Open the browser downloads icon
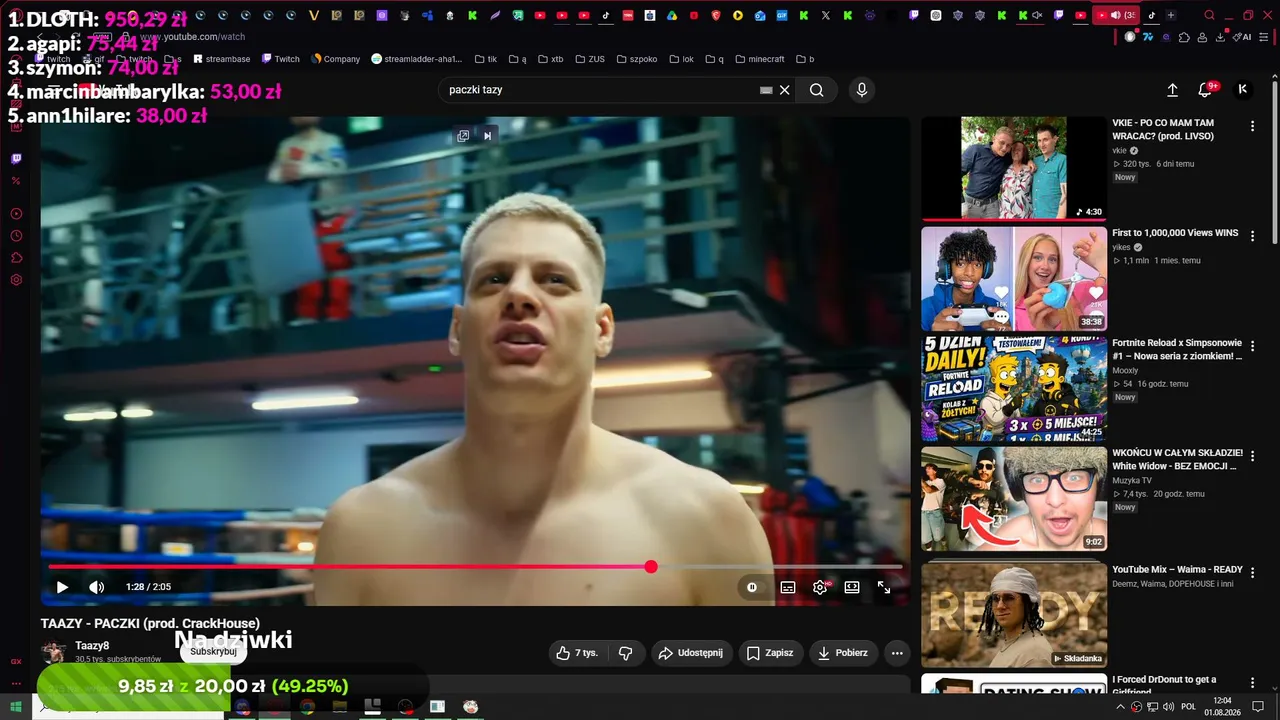The height and width of the screenshot is (720, 1280). (x=1221, y=37)
